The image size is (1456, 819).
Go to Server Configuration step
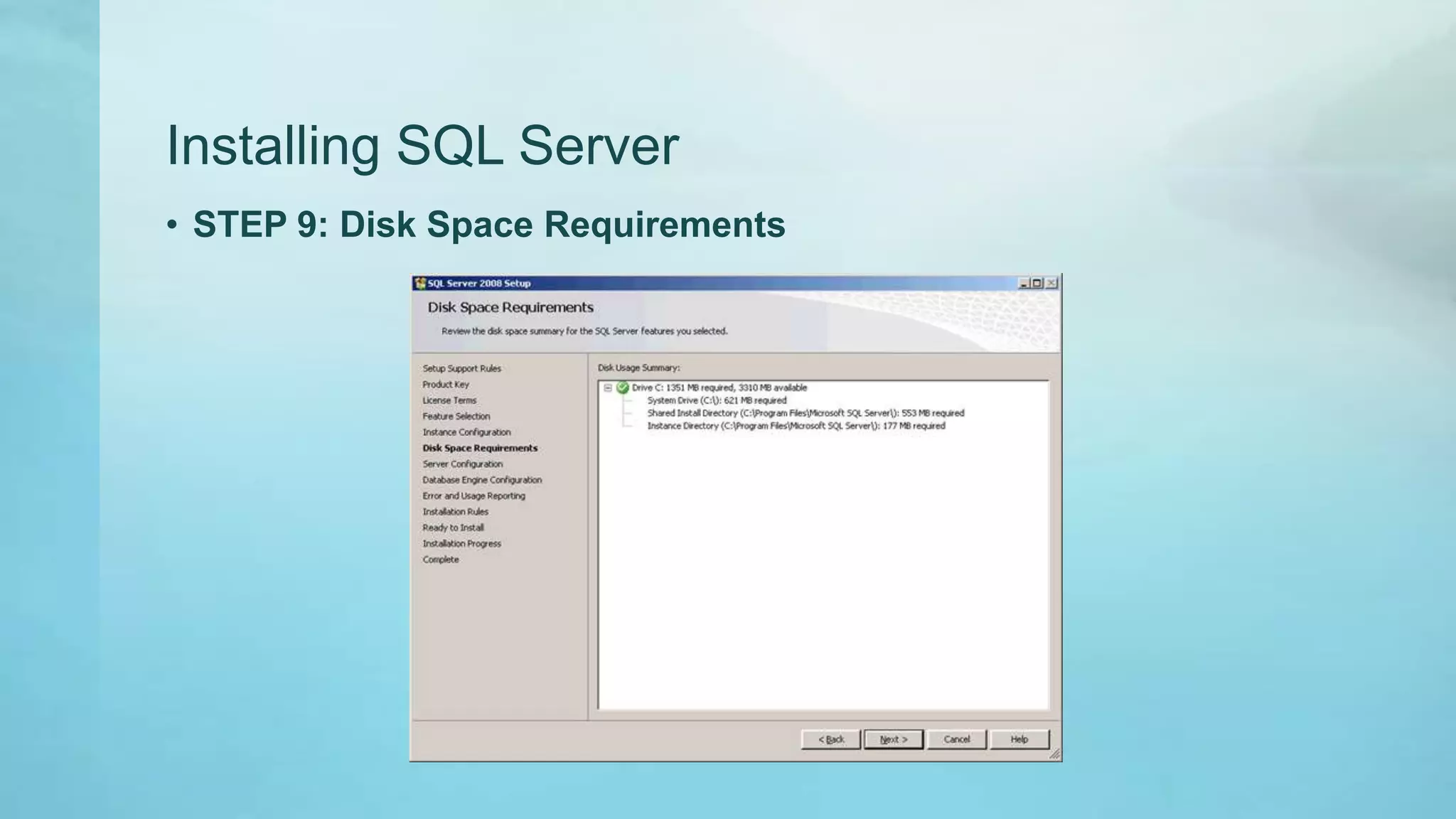[463, 464]
